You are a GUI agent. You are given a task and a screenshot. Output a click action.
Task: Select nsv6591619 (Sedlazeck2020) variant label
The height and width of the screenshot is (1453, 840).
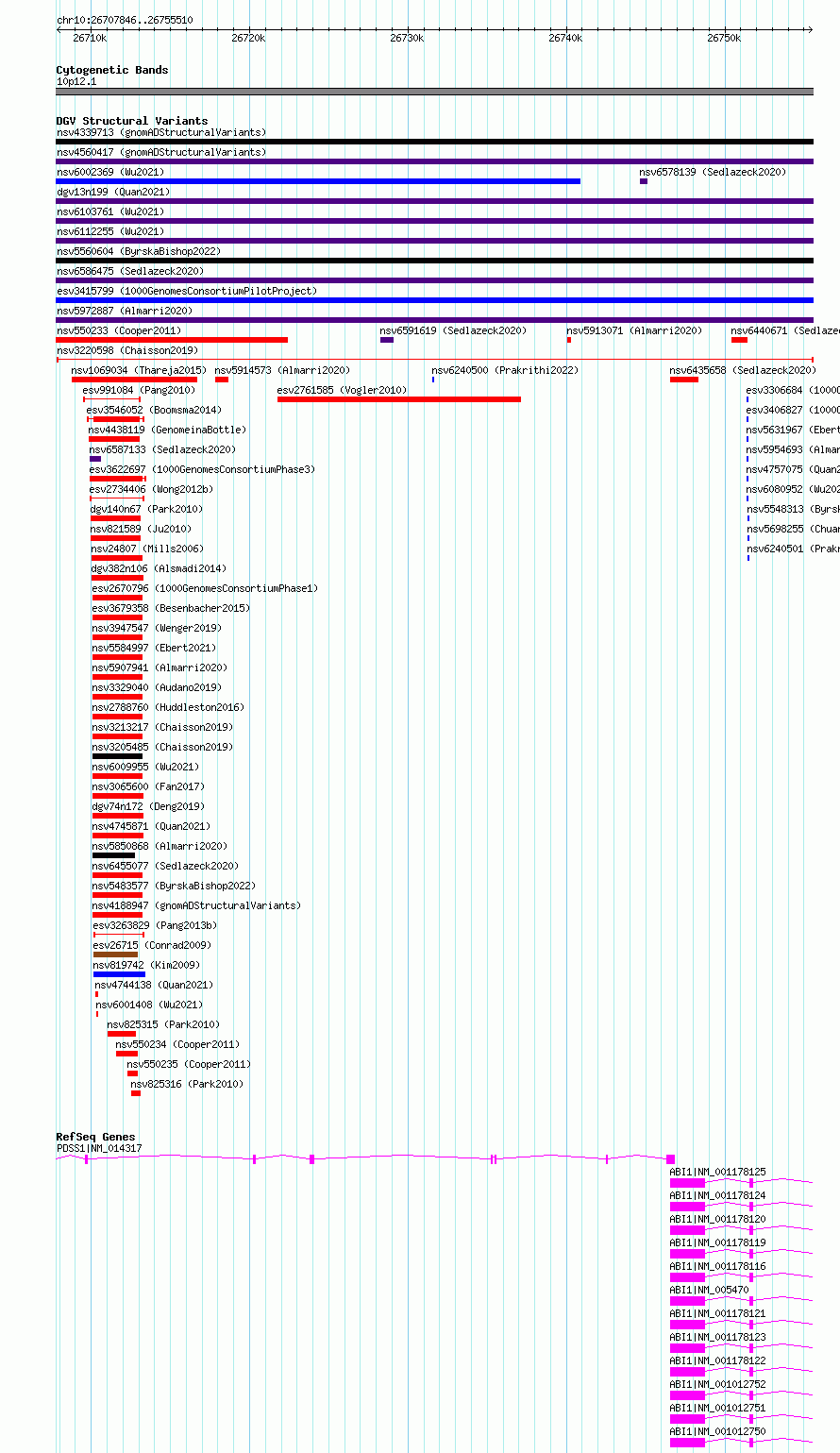(x=453, y=330)
